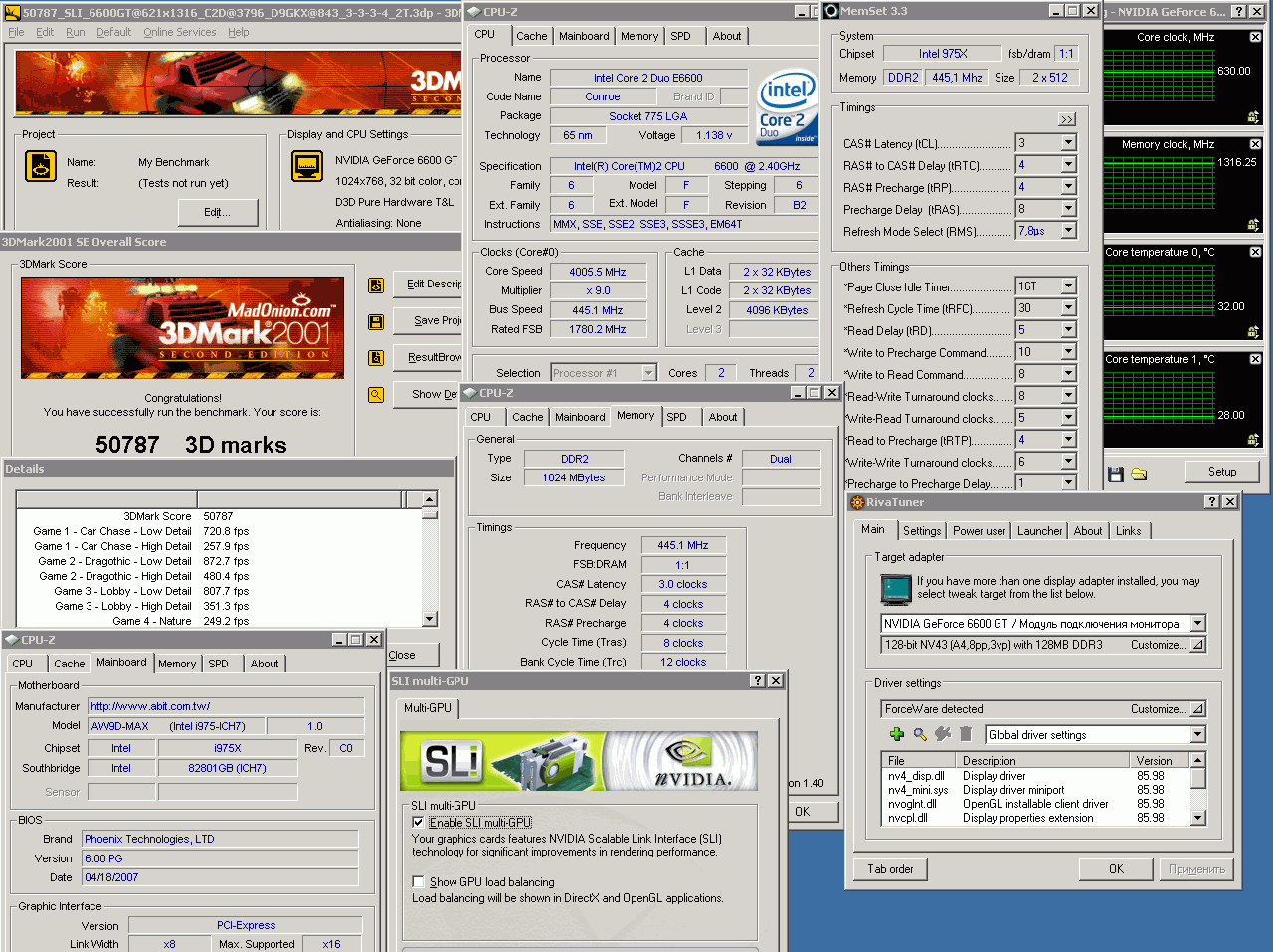The width and height of the screenshot is (1273, 952).
Task: Click the RivaTuner driver files list scrollbar
Action: click(x=1198, y=789)
